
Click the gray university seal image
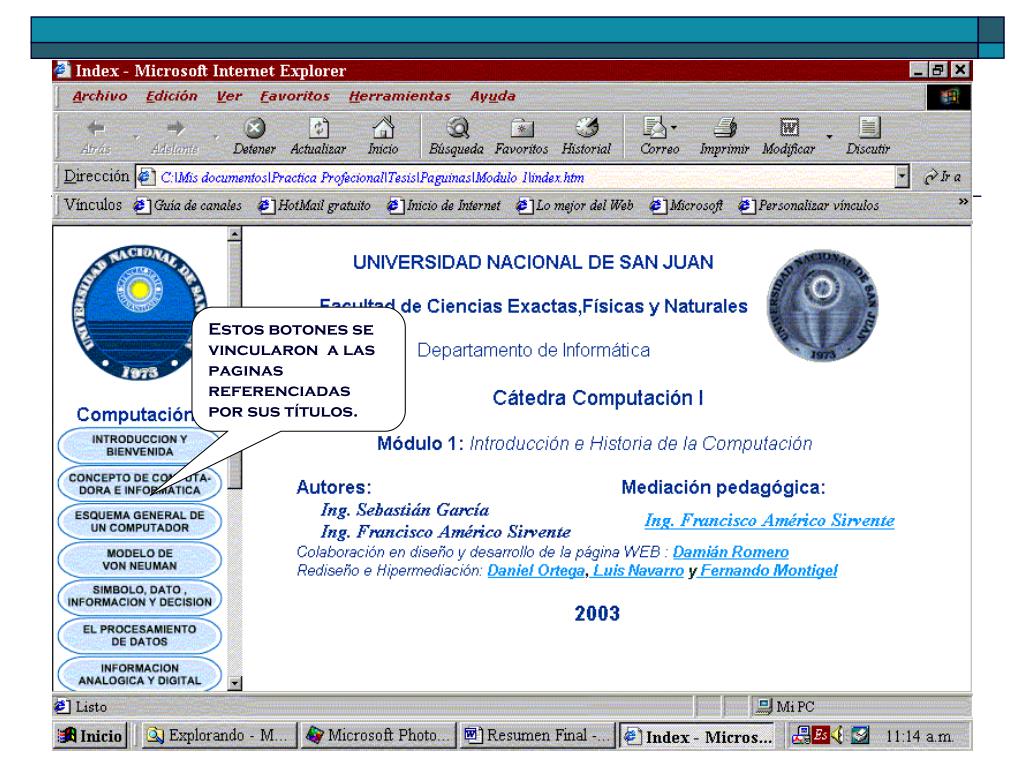823,306
